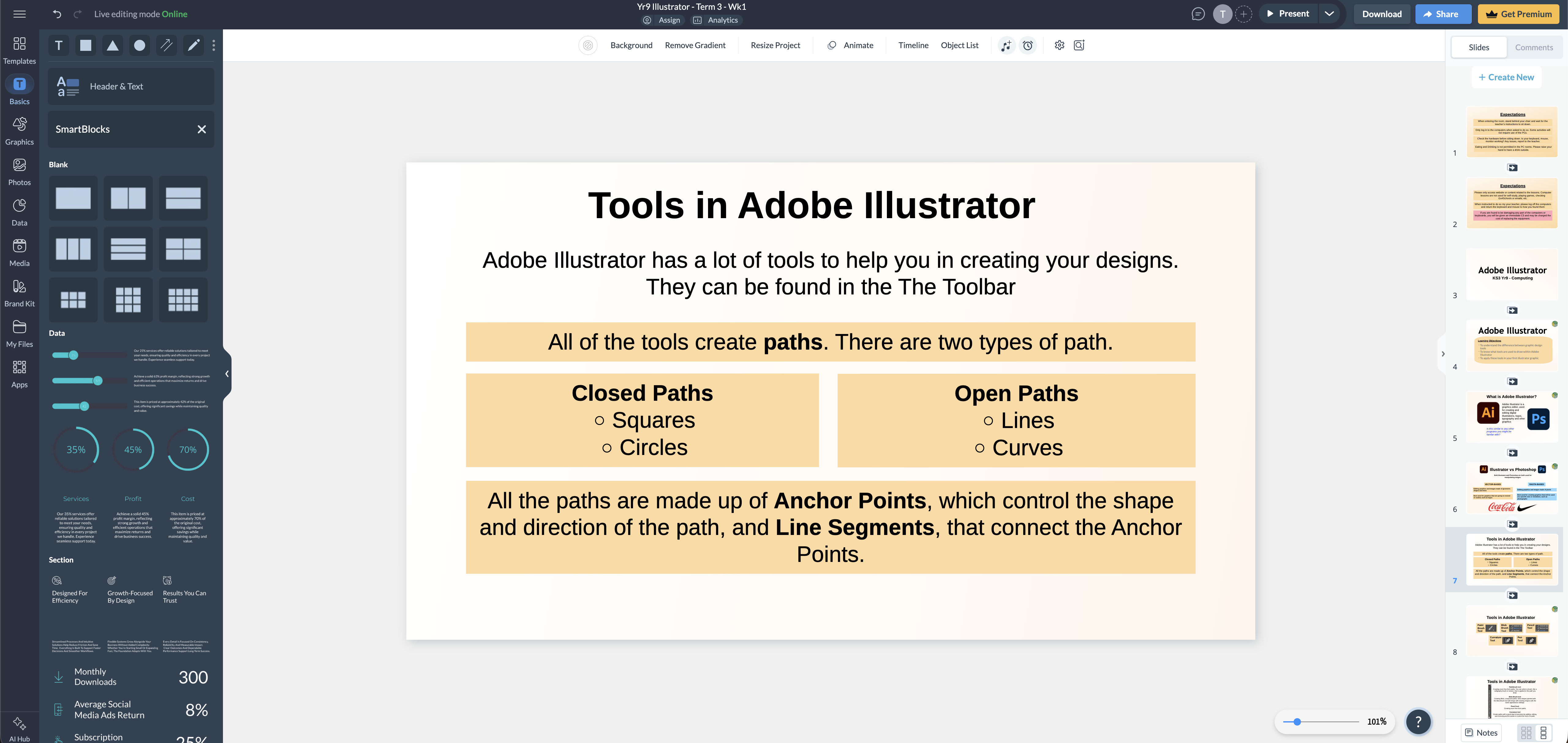
Task: Select the Text tool
Action: [x=58, y=45]
